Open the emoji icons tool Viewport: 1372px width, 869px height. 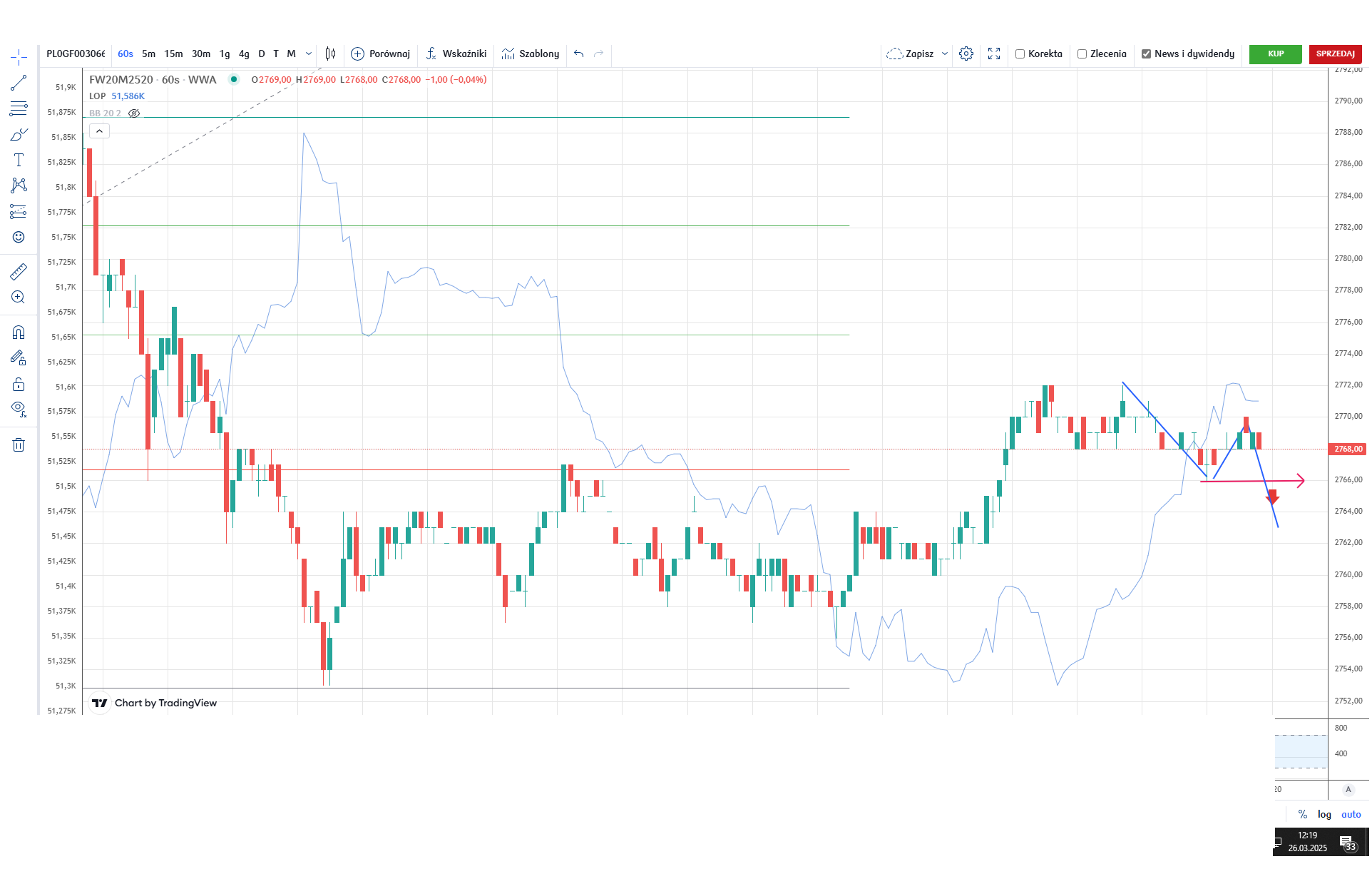(x=19, y=237)
